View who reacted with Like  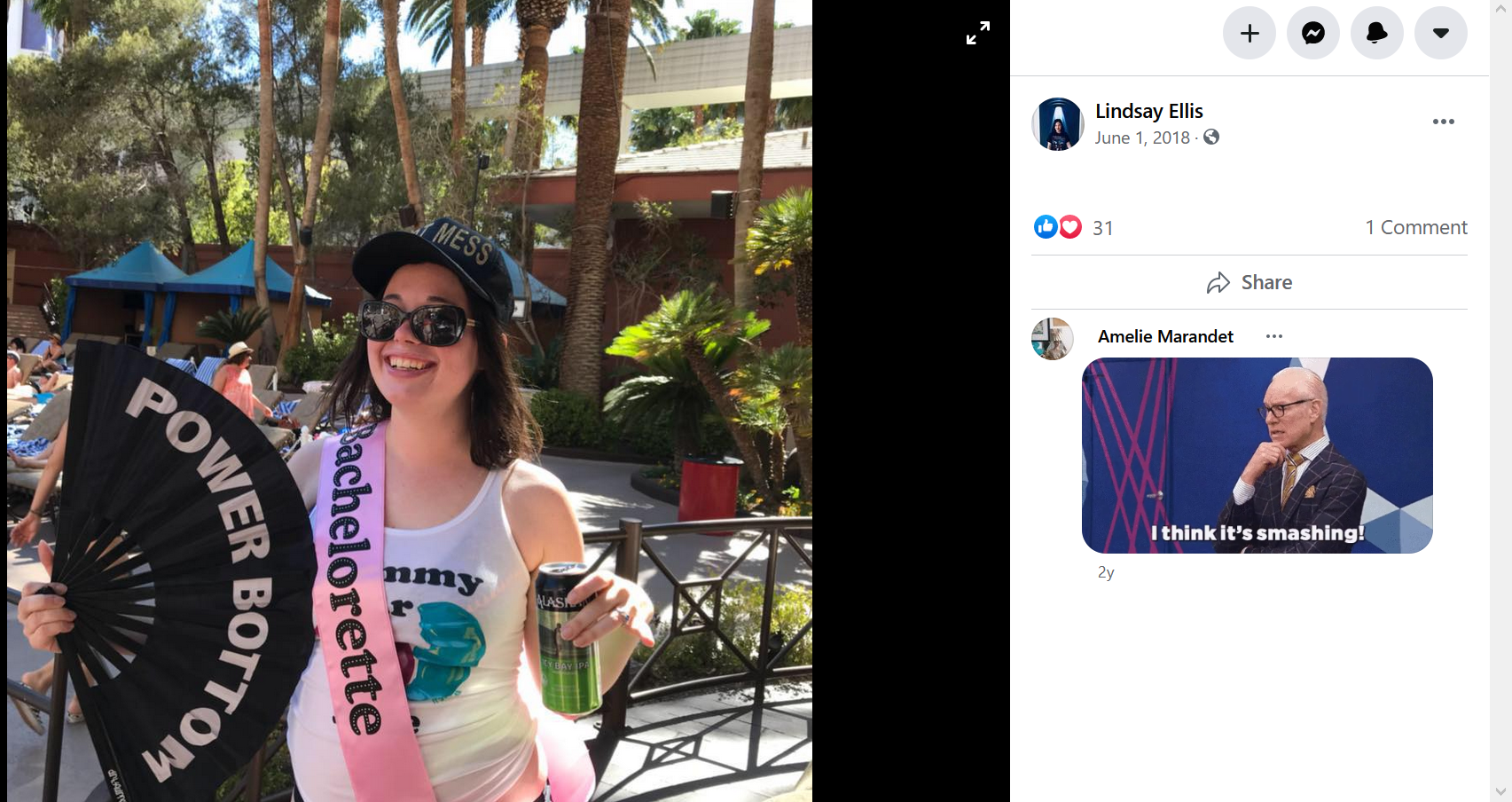[x=1046, y=227]
